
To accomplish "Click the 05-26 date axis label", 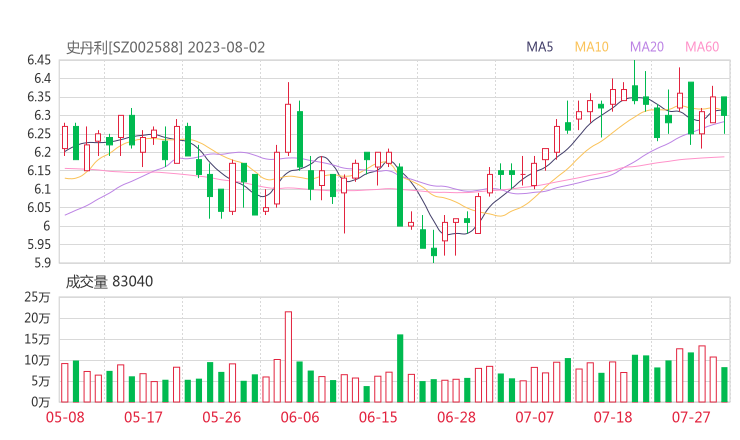I will coord(221,417).
